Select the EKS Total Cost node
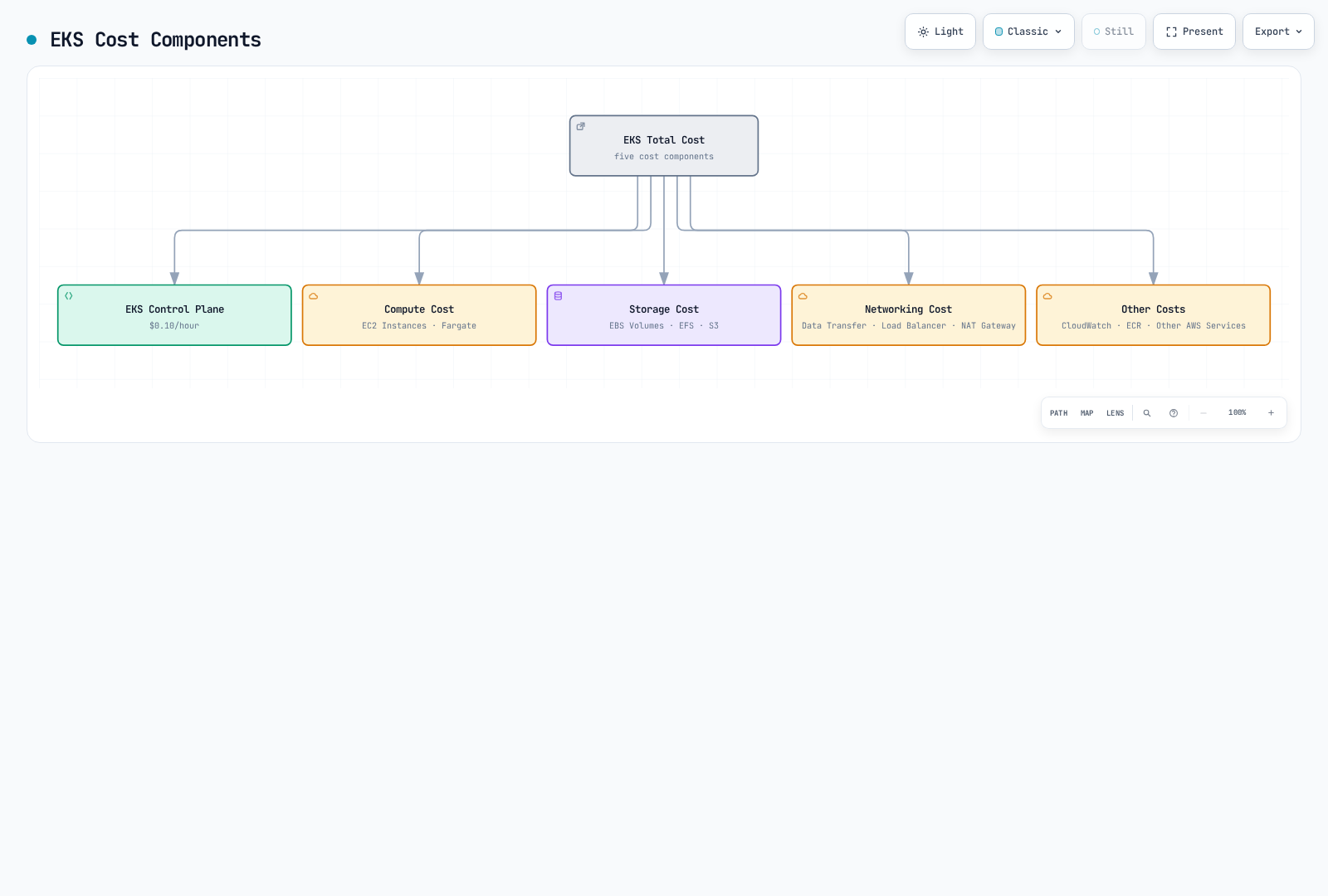1328x896 pixels. (x=664, y=146)
